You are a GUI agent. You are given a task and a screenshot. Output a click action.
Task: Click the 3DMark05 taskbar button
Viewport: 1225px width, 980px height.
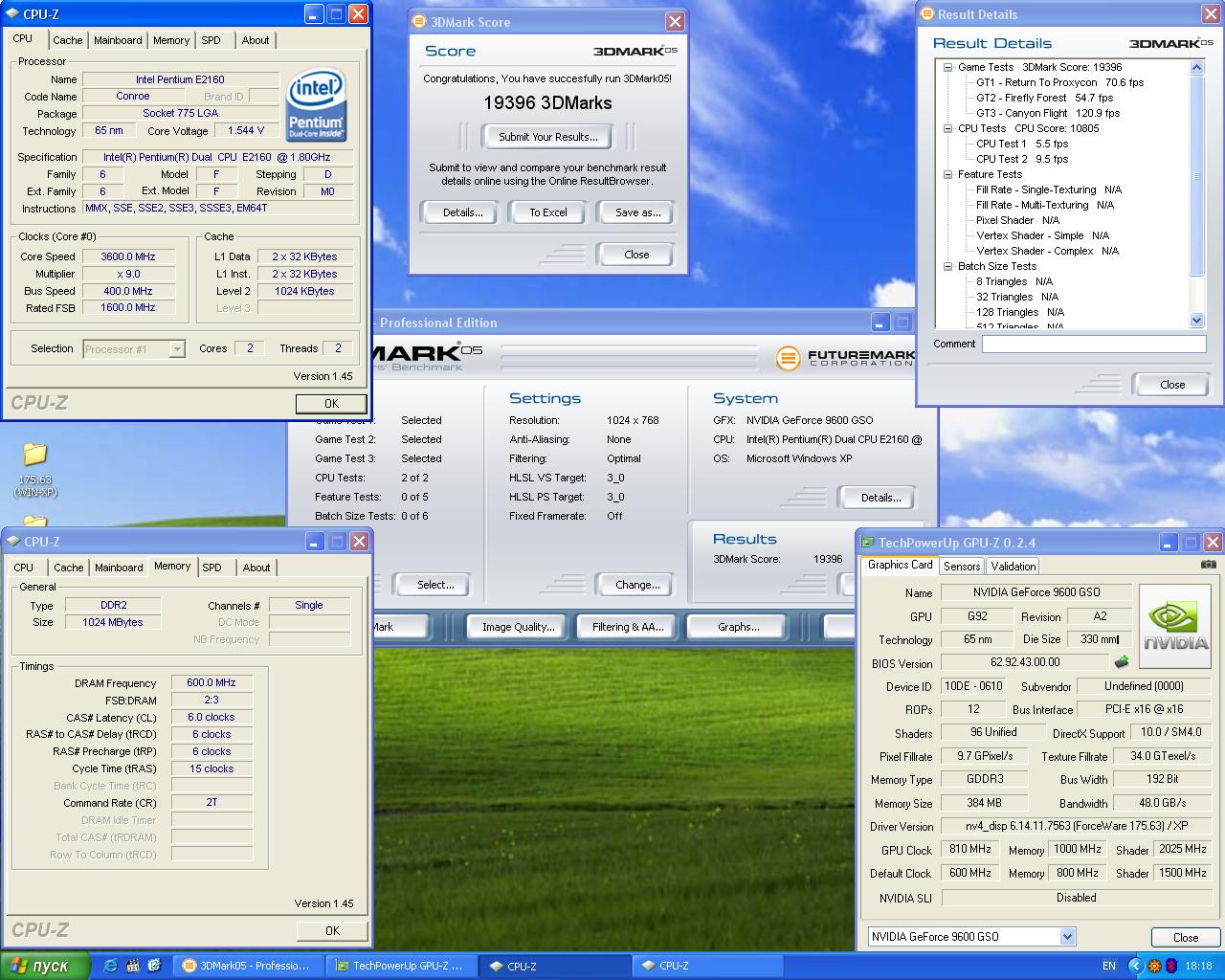247,966
